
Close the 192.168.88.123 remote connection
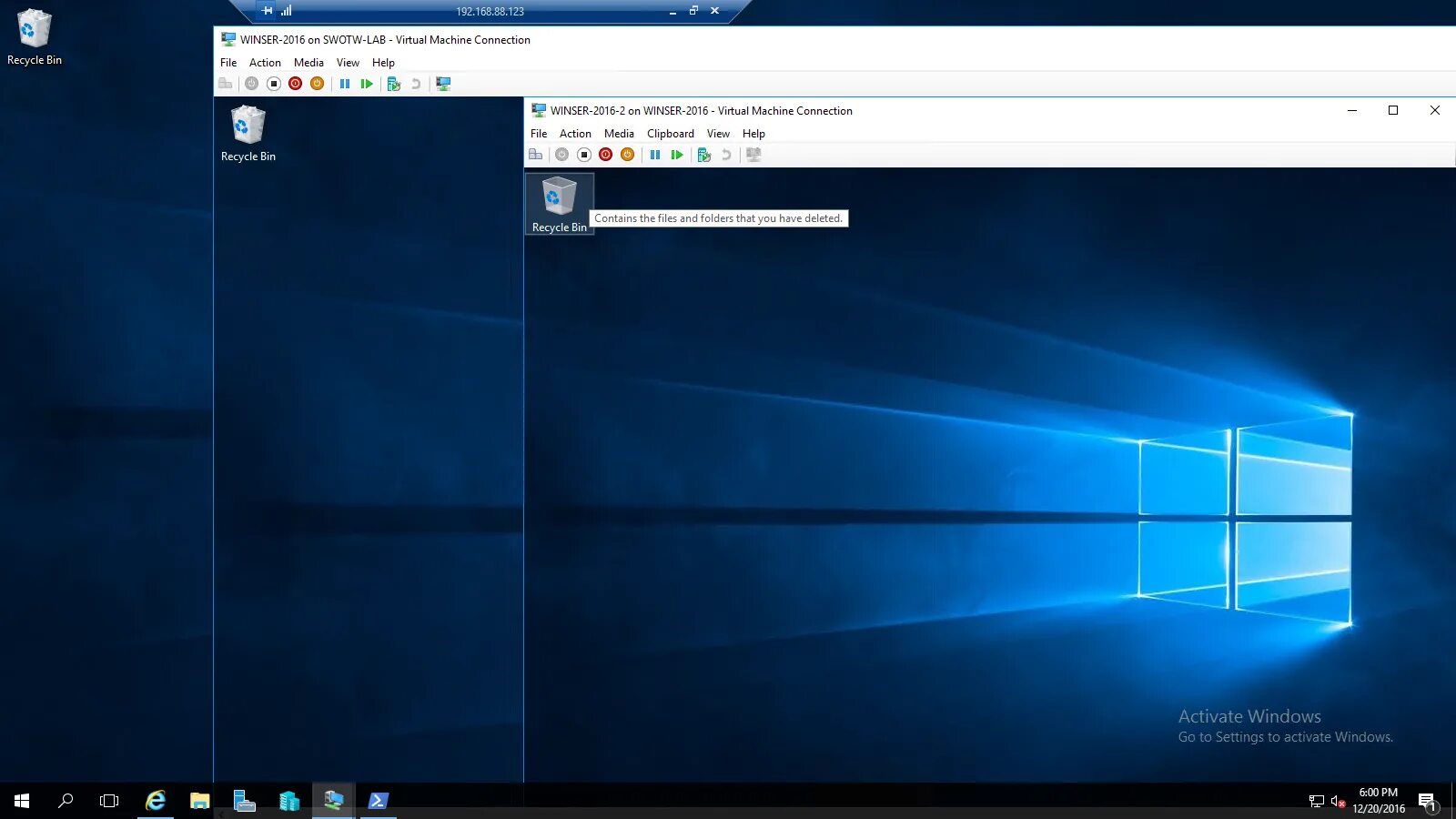pos(714,11)
